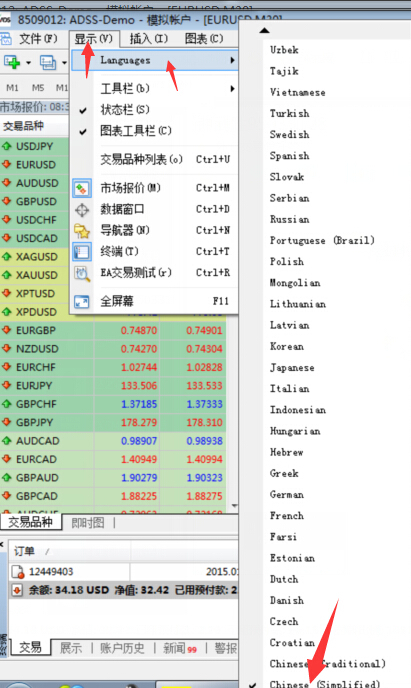This screenshot has width=411, height=688.
Task: Toggle the 图表工具栏 (C) checkmark
Action: (83, 131)
